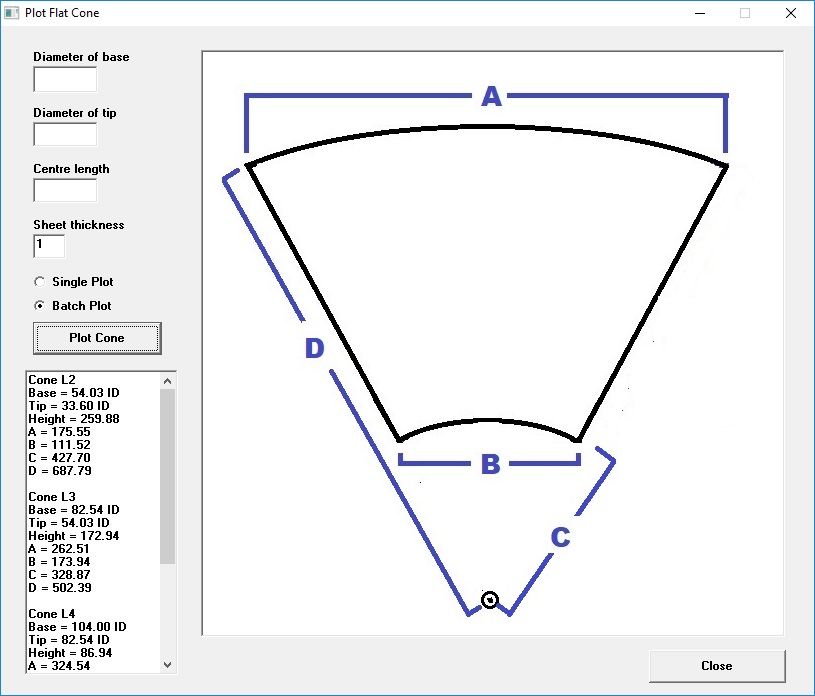Click the 'Diameter of base' label
This screenshot has width=815, height=696.
82,57
